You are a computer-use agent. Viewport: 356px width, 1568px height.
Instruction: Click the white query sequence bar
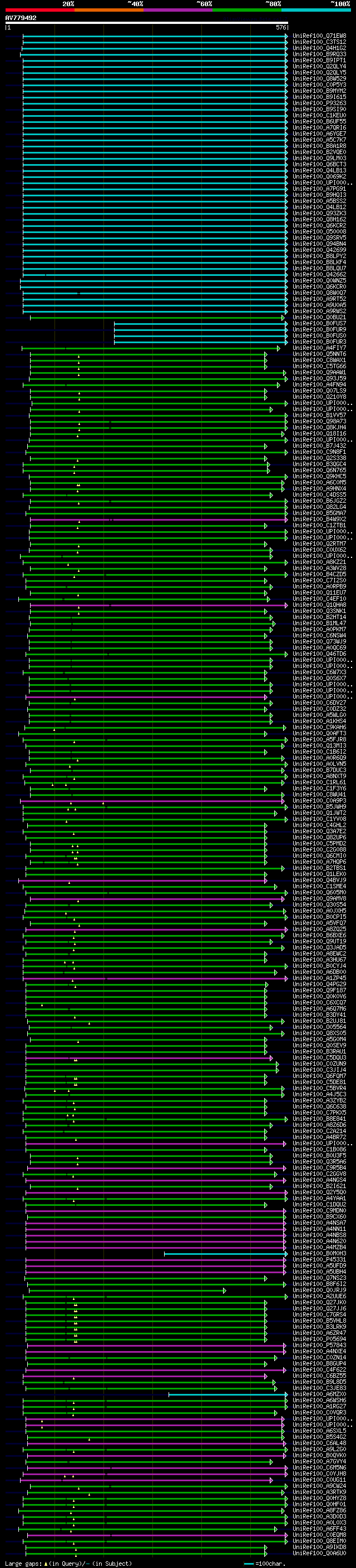click(x=146, y=23)
